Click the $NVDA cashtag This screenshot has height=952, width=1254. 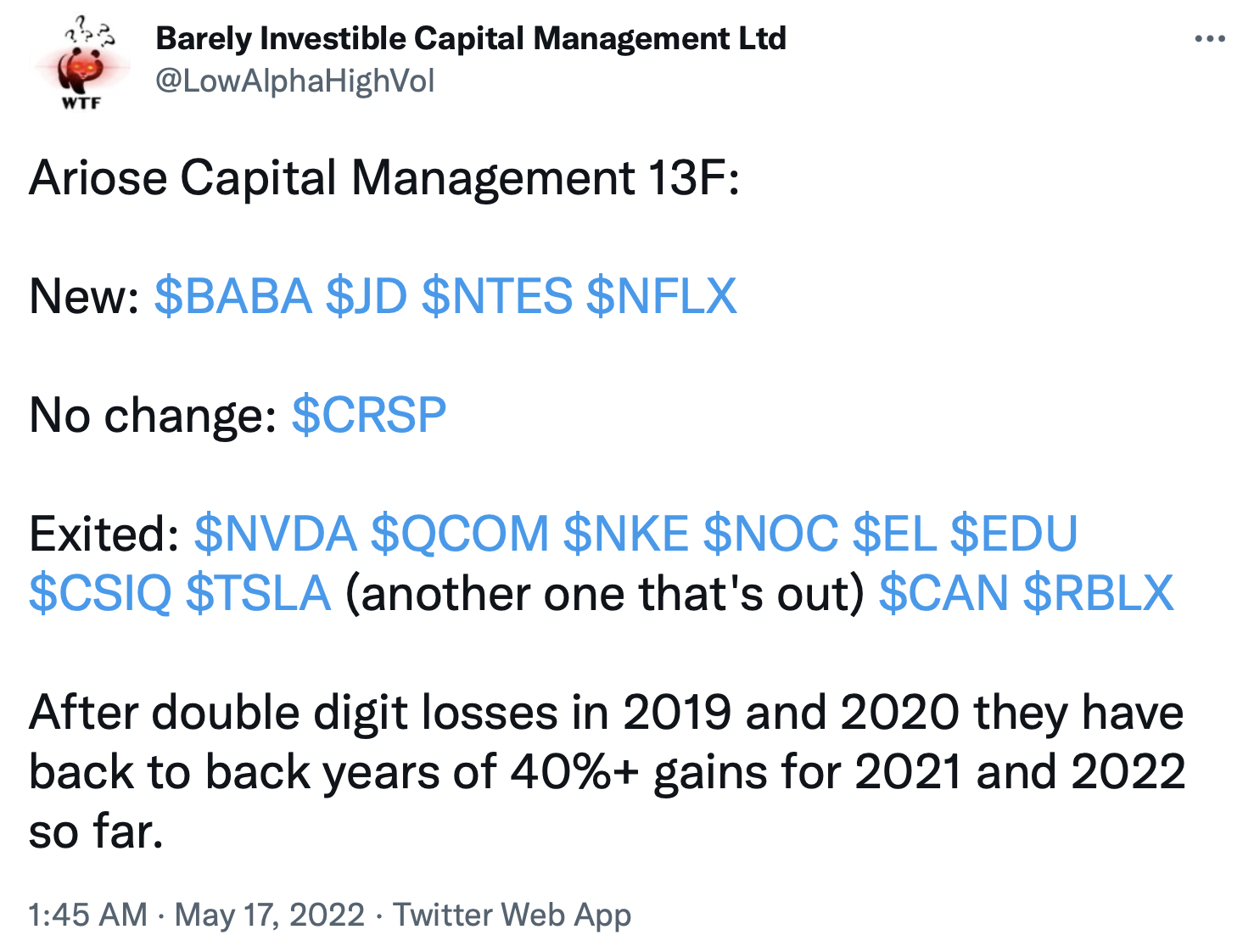pos(276,535)
